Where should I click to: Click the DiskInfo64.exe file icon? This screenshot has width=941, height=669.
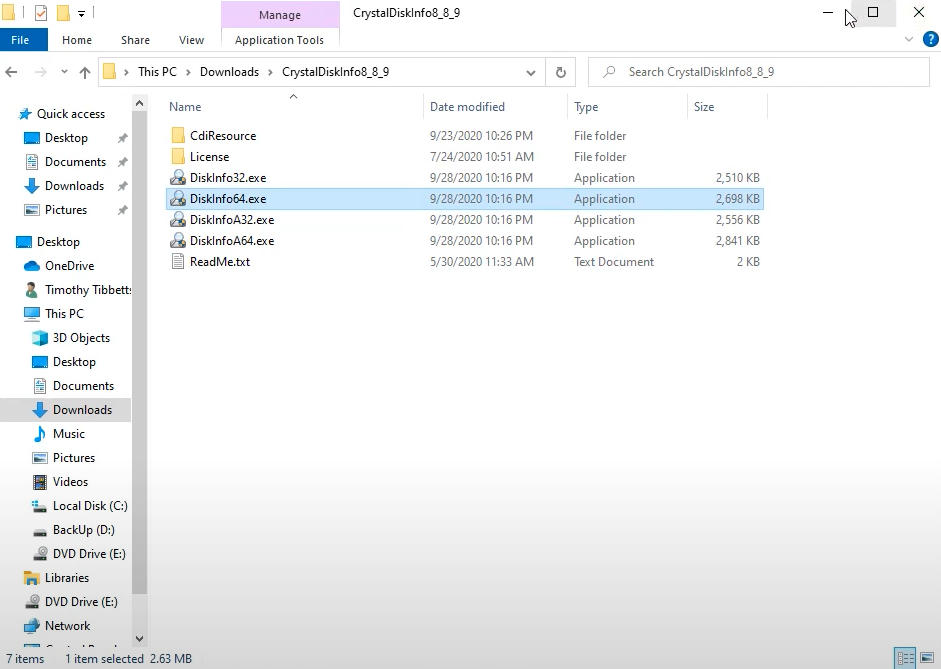[178, 199]
